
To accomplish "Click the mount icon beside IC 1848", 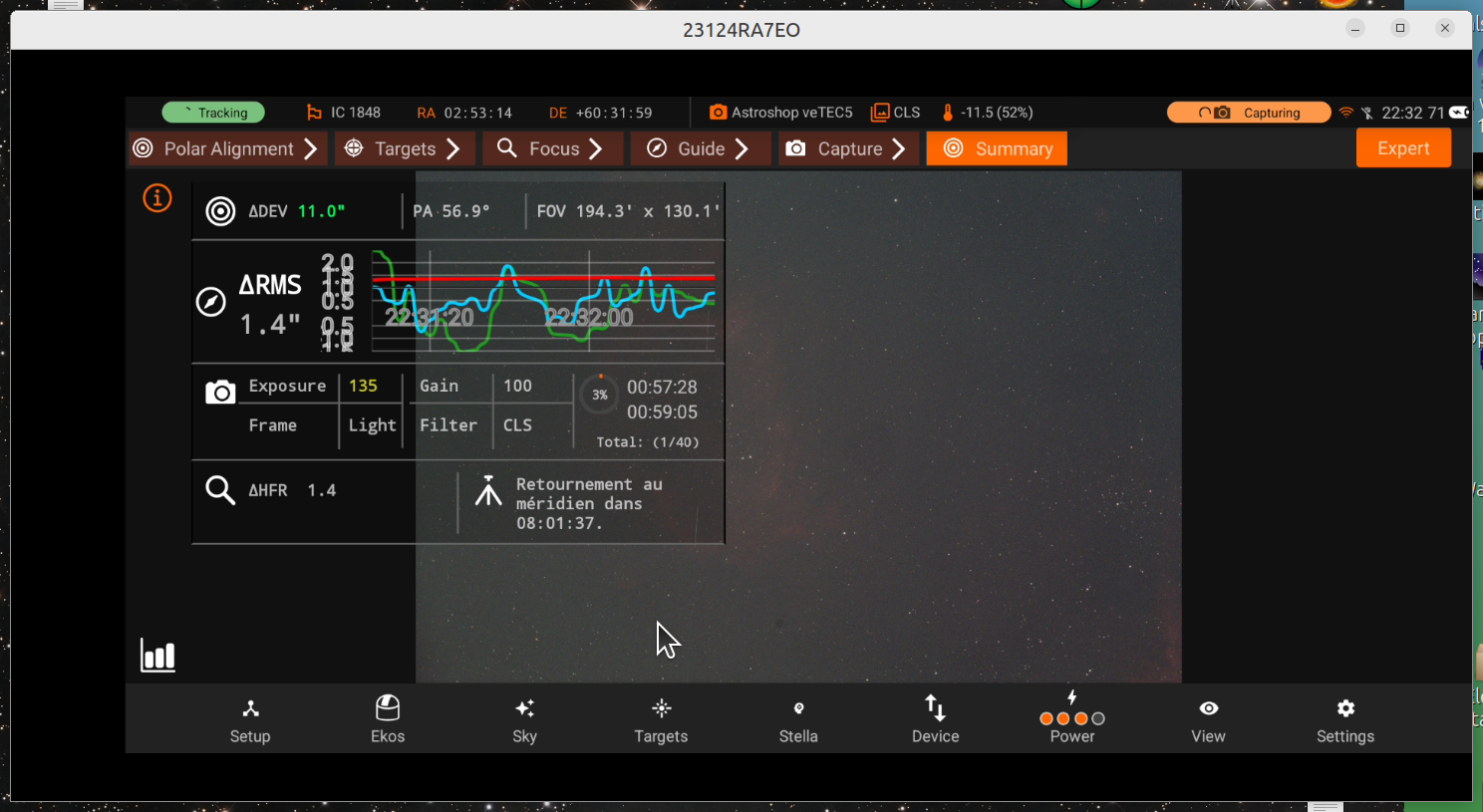I will pos(314,113).
